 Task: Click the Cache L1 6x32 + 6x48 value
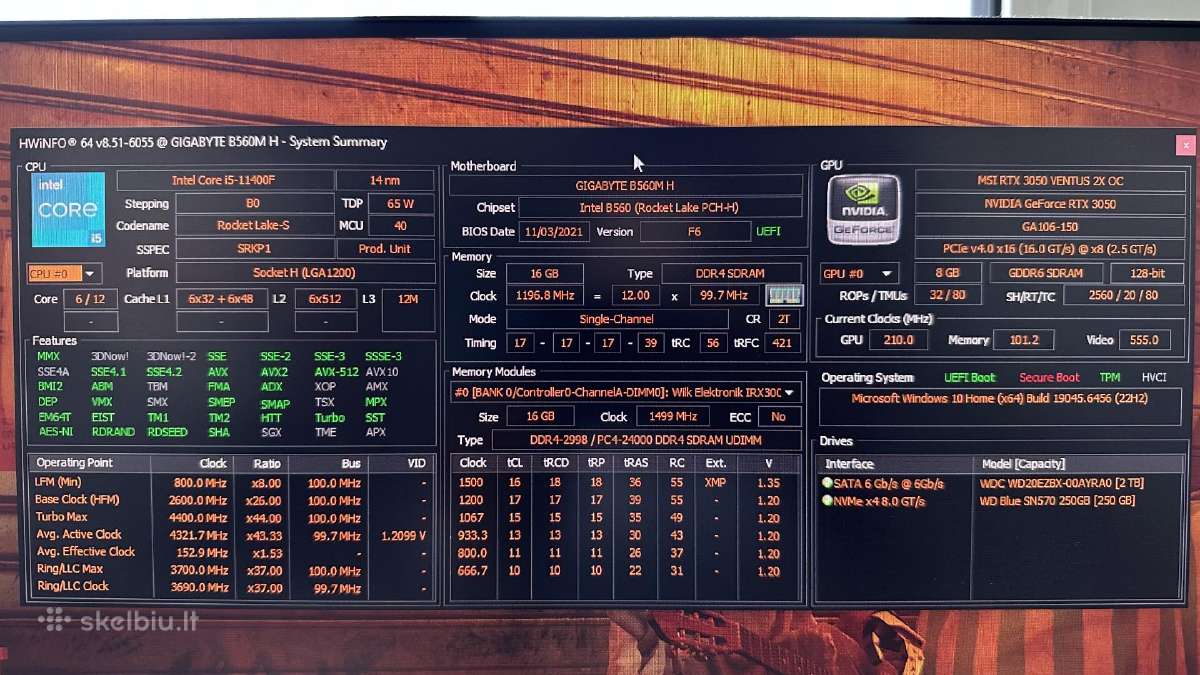[x=222, y=299]
